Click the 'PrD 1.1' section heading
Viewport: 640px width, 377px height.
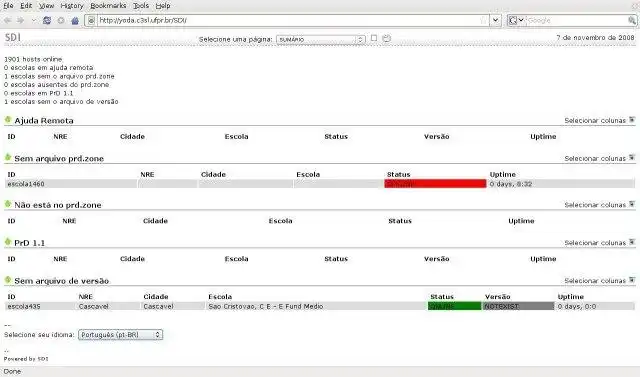[29, 243]
